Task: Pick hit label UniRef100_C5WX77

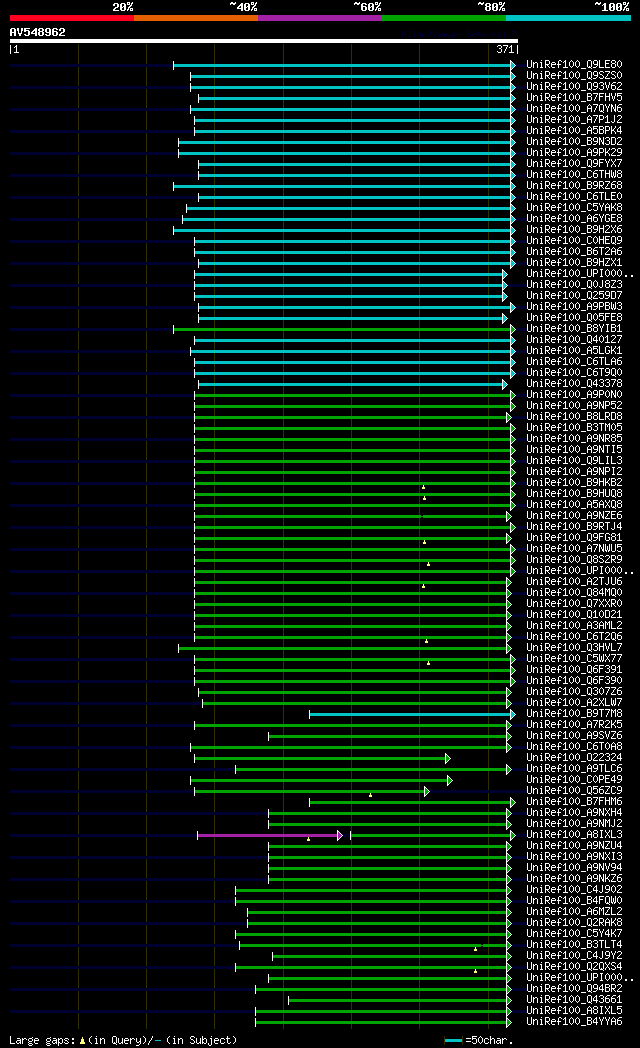Action: coord(574,658)
